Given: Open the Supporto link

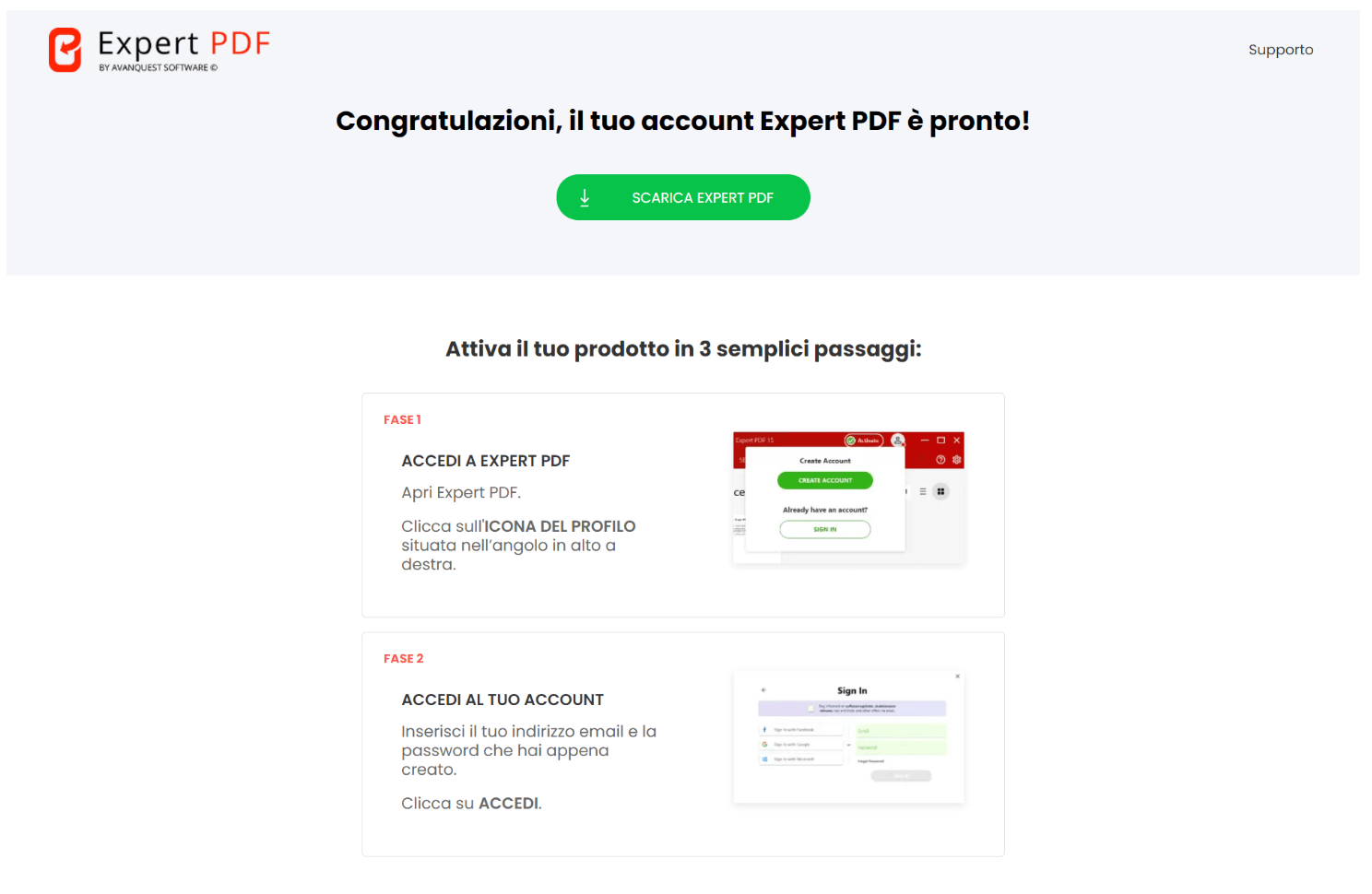Looking at the screenshot, I should [1281, 50].
